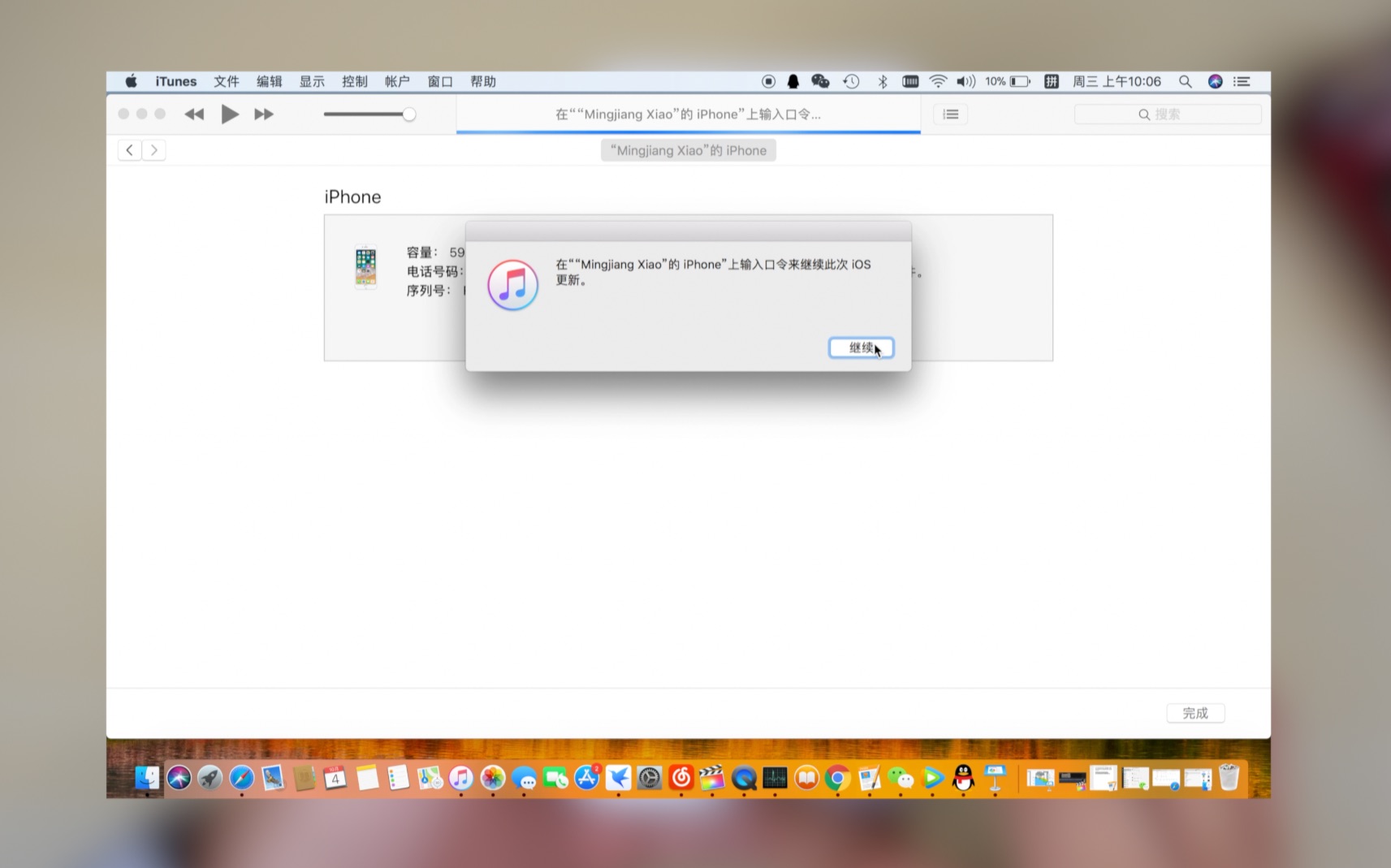Open QuickTime Player from the Dock
This screenshot has height=868, width=1391.
744,778
